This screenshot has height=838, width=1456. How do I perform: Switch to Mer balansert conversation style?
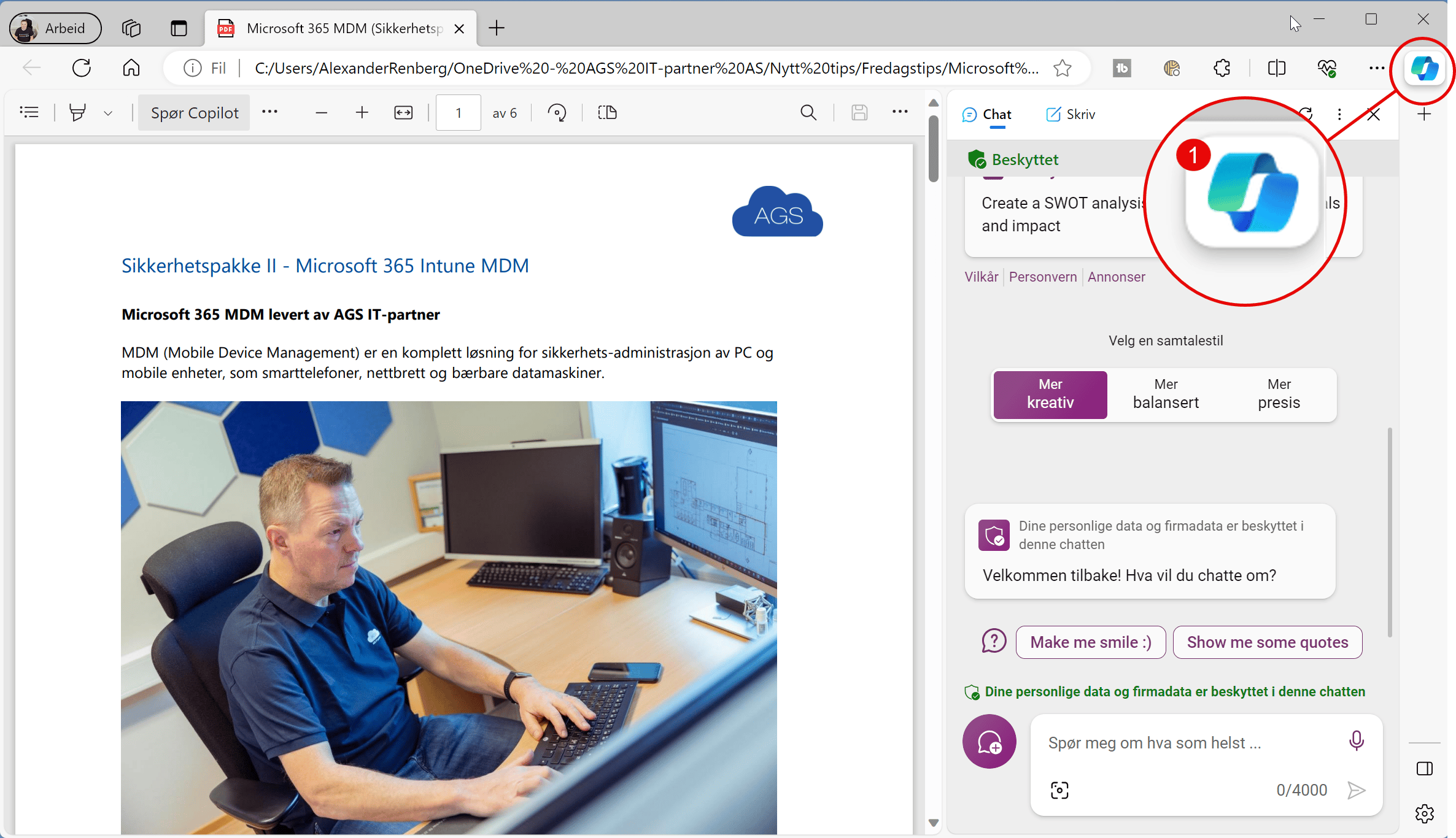(x=1165, y=394)
